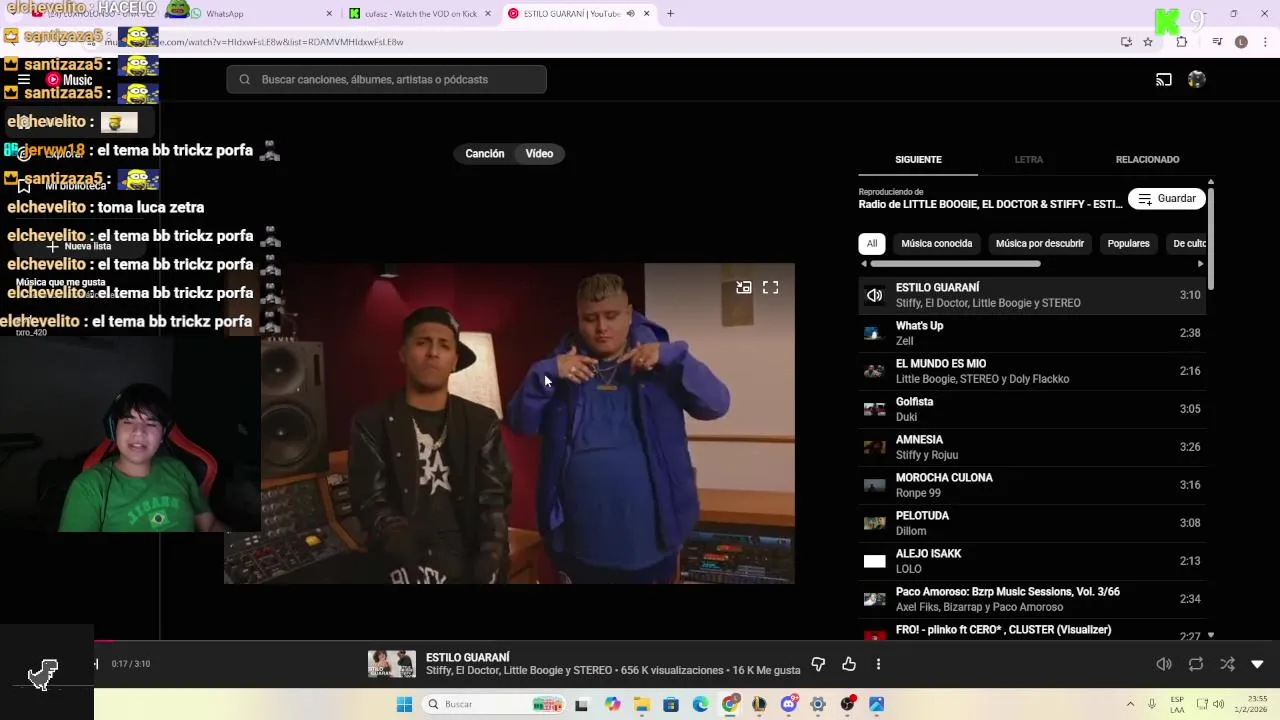Select the All filter chip
The image size is (1280, 720).
click(x=872, y=244)
